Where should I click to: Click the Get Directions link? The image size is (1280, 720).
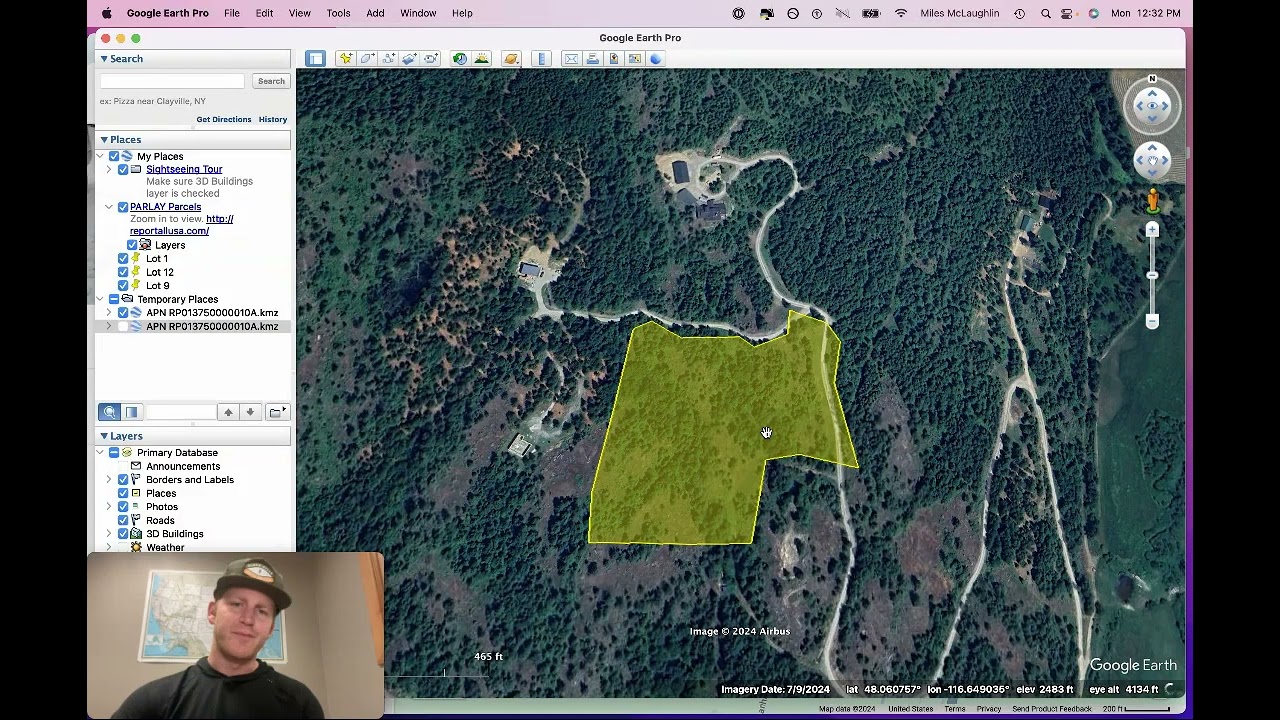click(224, 120)
